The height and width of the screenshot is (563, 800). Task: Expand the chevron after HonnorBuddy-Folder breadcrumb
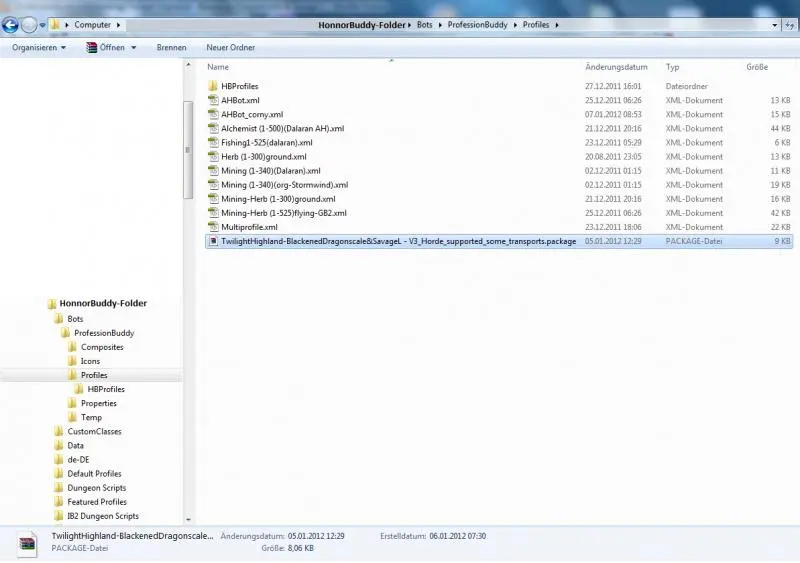coord(410,25)
